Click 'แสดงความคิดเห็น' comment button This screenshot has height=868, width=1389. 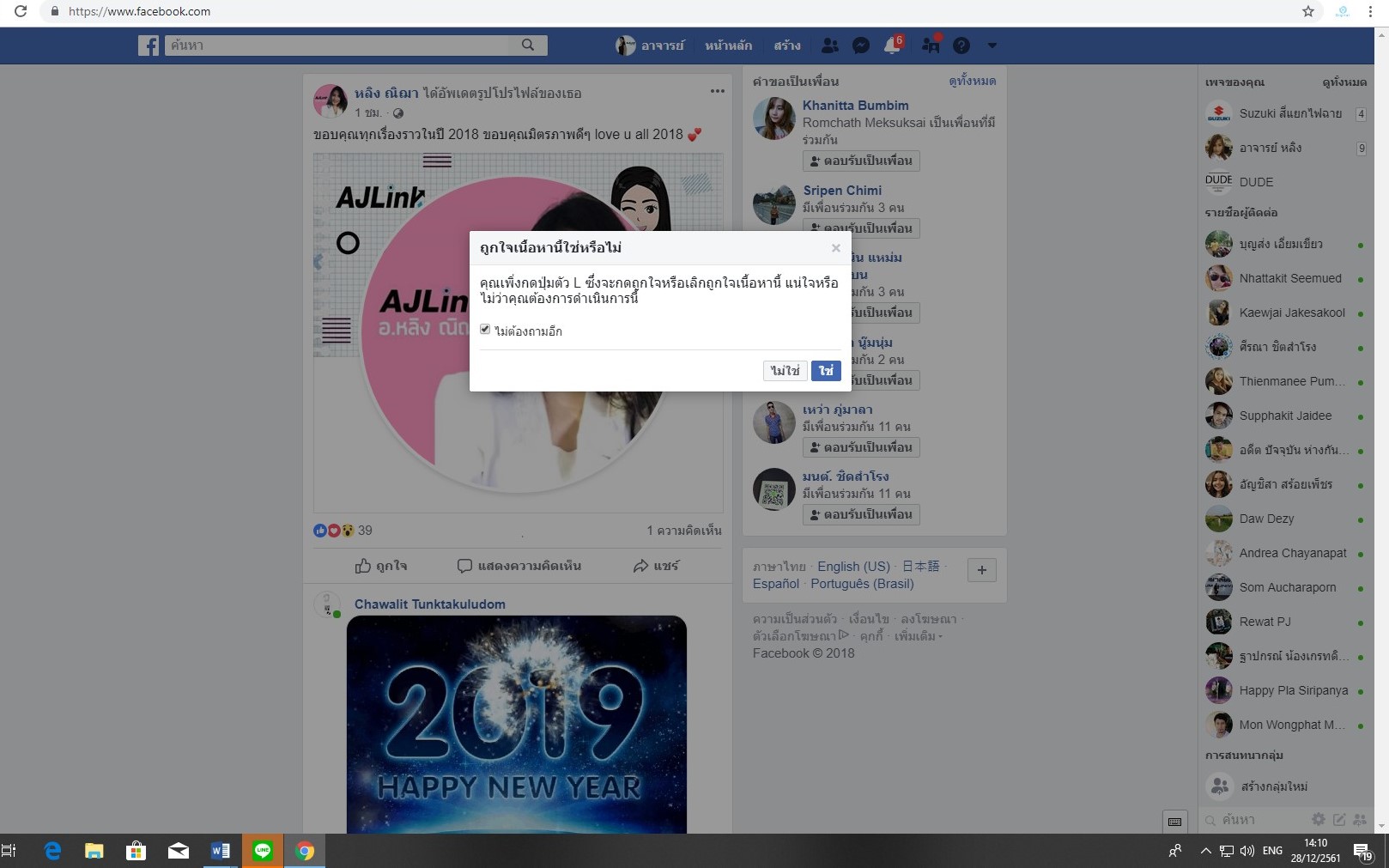coord(519,566)
